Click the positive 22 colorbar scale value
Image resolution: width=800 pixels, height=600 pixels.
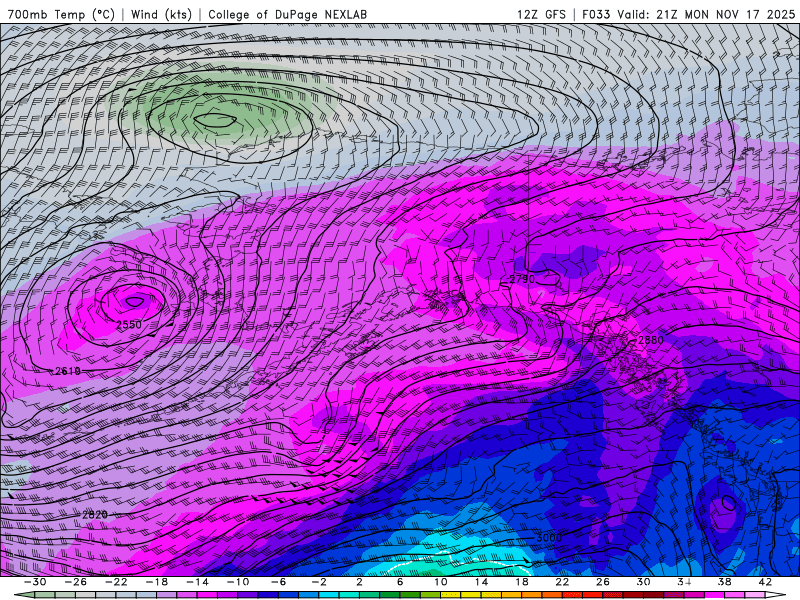562,582
